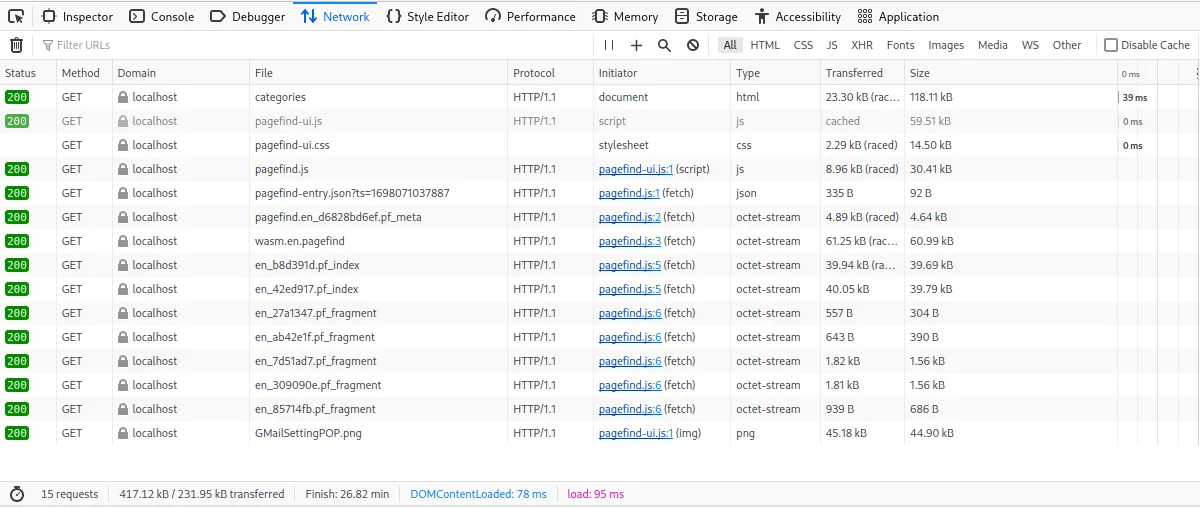The image size is (1200, 508).
Task: Open the network search magnifier icon
Action: tap(664, 45)
